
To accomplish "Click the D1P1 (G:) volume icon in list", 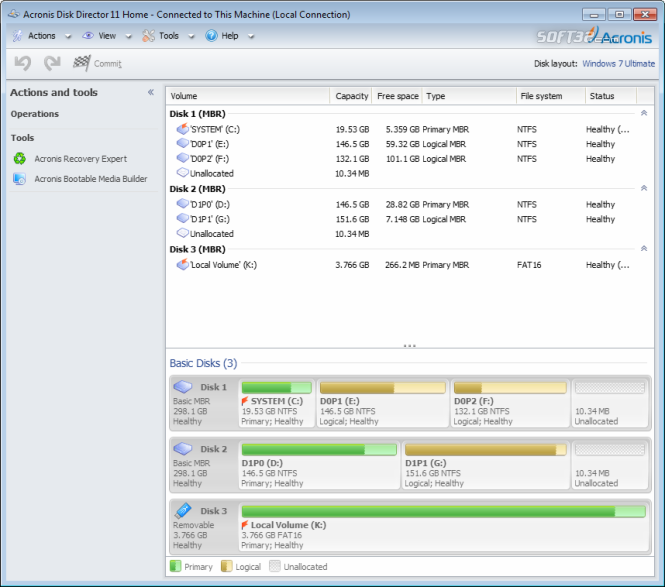I will (x=182, y=218).
